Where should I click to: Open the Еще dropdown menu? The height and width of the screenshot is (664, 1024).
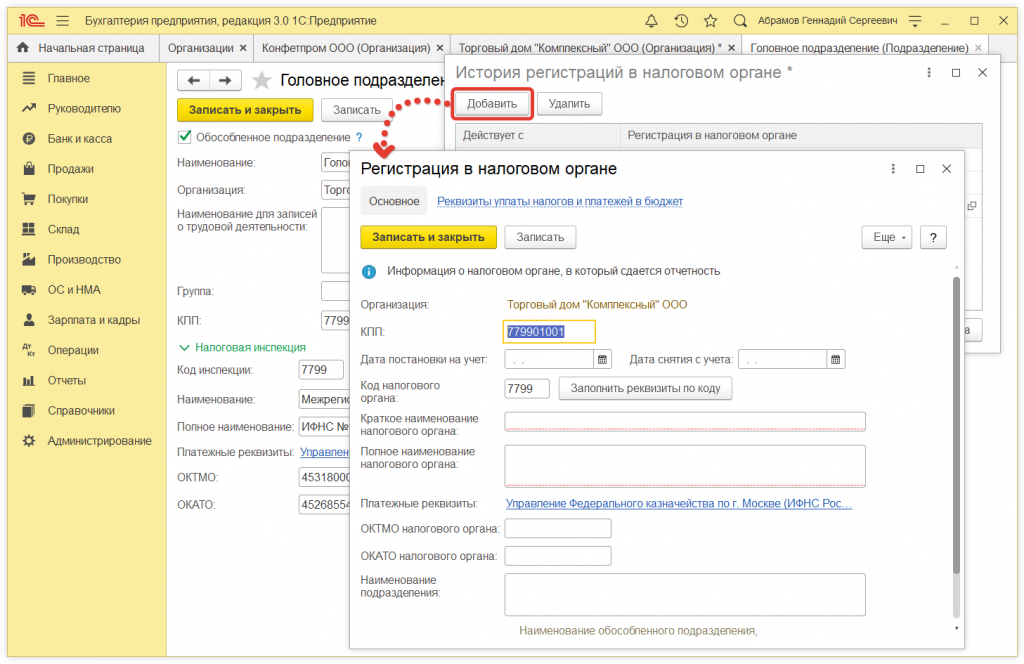pos(887,237)
